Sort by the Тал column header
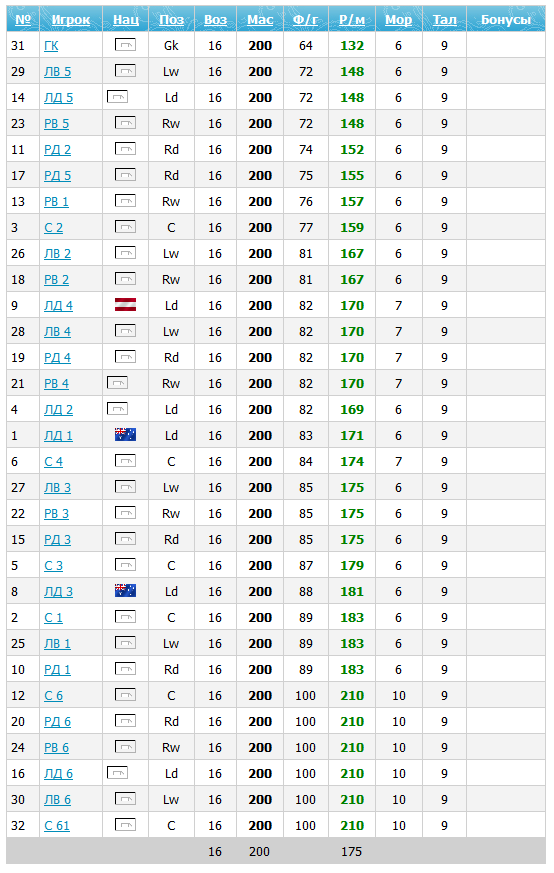Screen dimensions: 554x873 point(444,19)
